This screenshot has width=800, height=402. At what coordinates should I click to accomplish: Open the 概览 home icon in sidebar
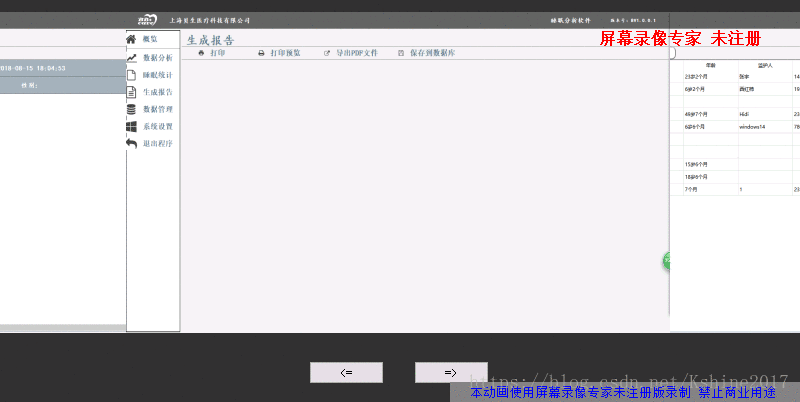pos(131,39)
